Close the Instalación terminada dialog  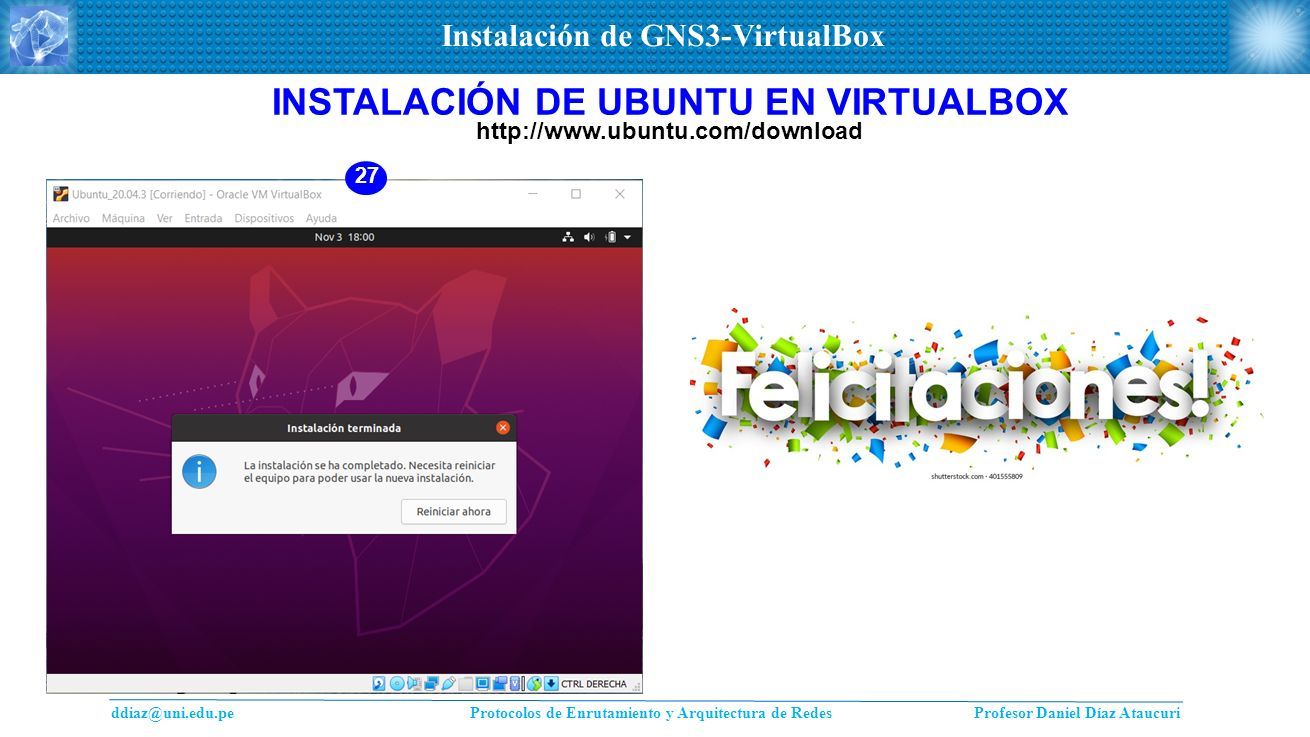coord(503,427)
